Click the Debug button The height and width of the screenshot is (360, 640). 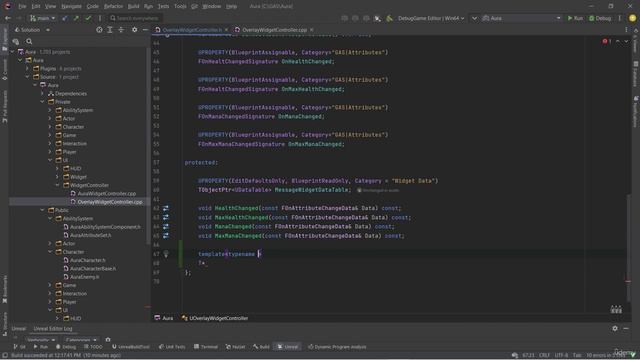600,18
